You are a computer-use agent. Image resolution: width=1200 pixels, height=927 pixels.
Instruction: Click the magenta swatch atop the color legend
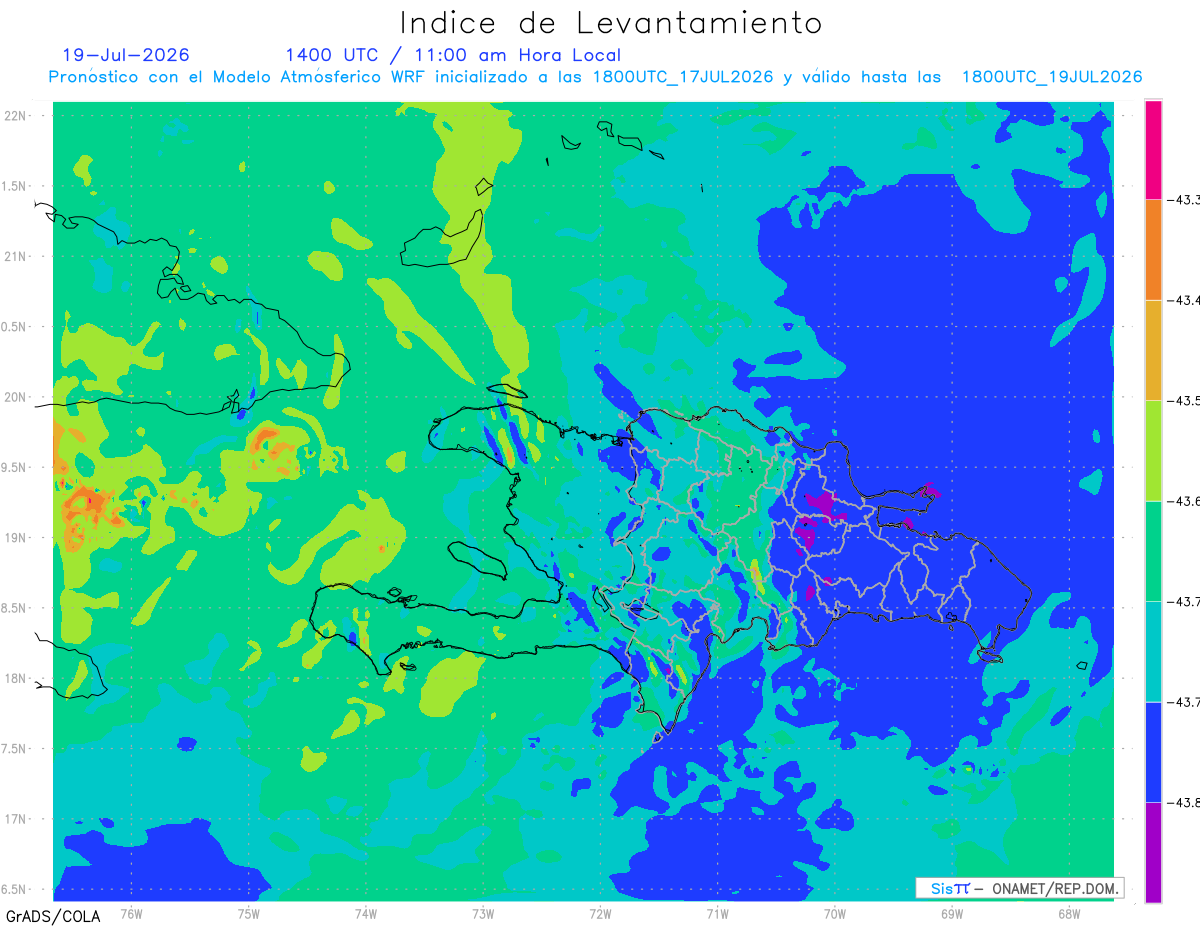pos(1153,149)
